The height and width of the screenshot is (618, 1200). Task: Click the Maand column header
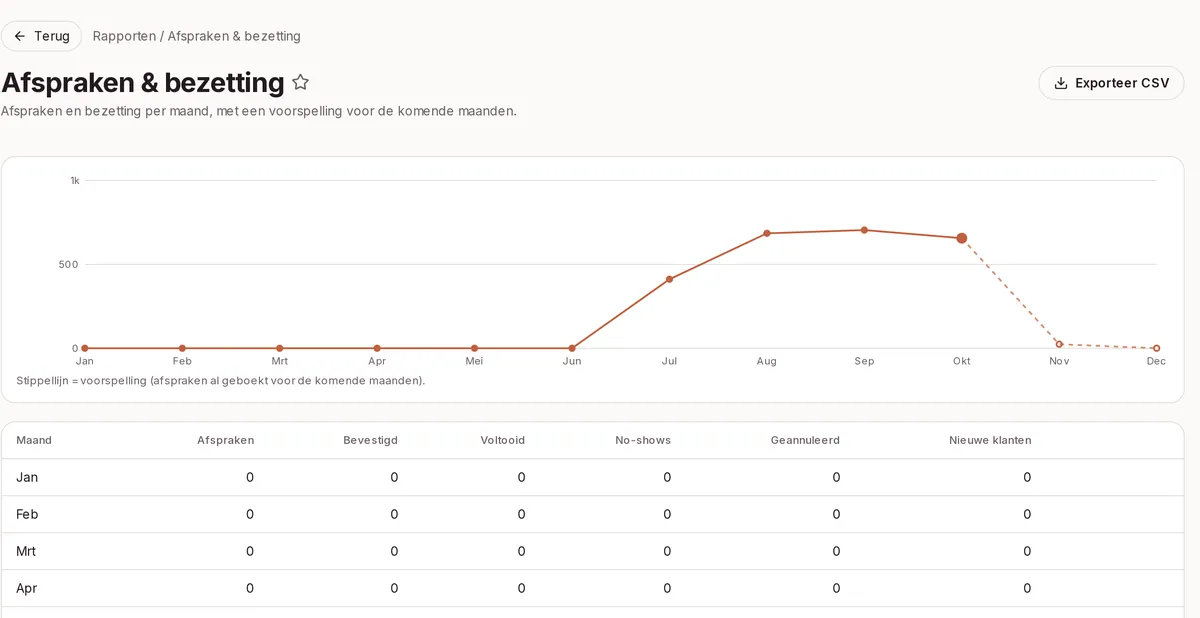[x=34, y=440]
